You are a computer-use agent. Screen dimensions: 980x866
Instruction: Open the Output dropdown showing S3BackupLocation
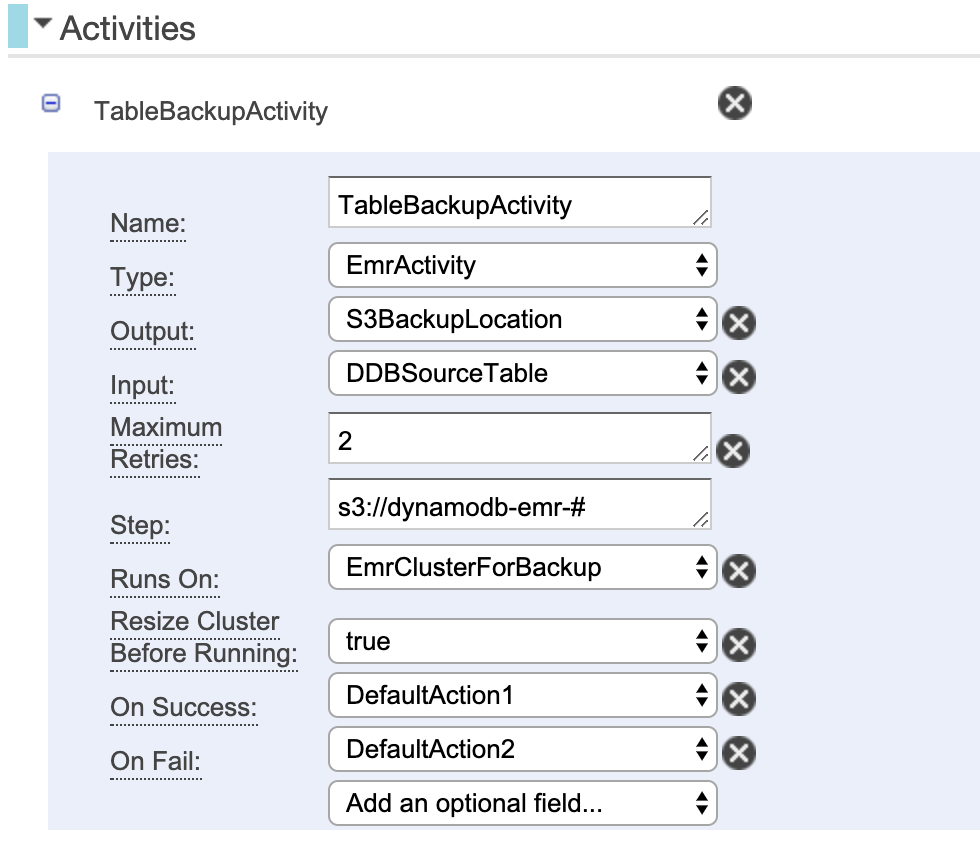tap(522, 319)
